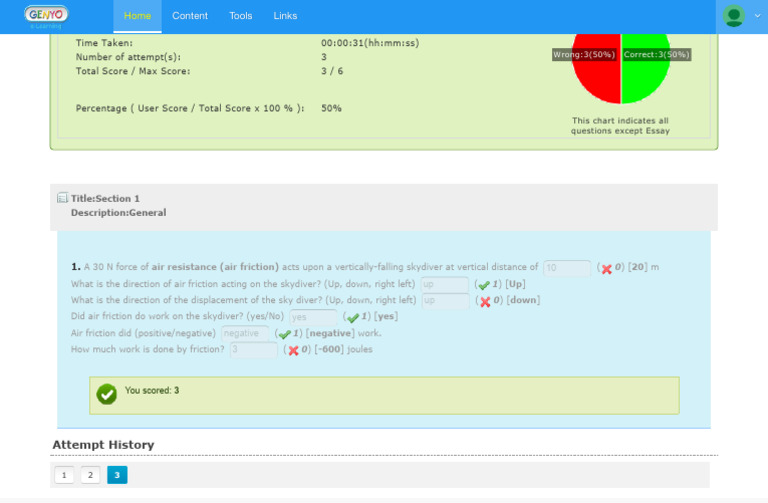The width and height of the screenshot is (768, 503).
Task: Select attempt 3 in Attempt History
Action: pyautogui.click(x=117, y=475)
